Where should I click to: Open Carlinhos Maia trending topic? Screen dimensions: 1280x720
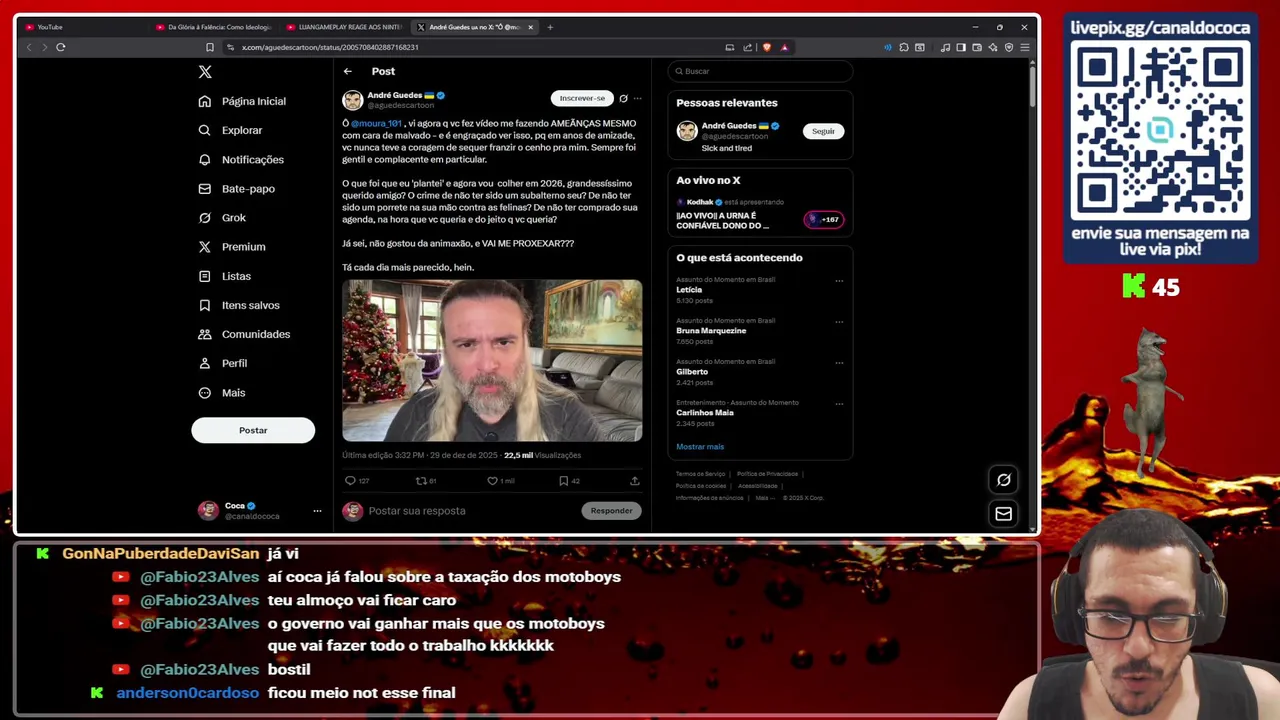705,413
